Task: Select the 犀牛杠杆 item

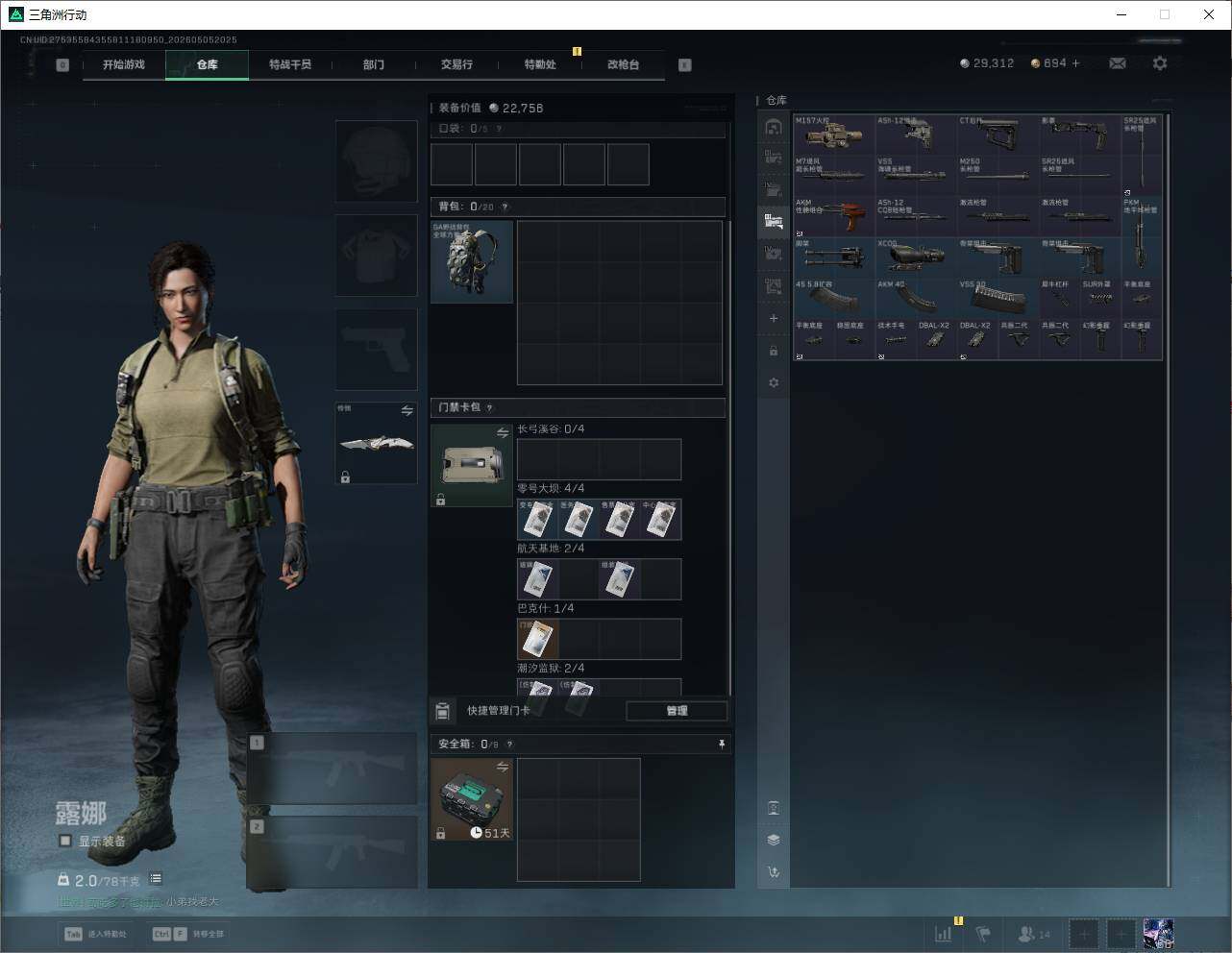Action: point(1060,299)
